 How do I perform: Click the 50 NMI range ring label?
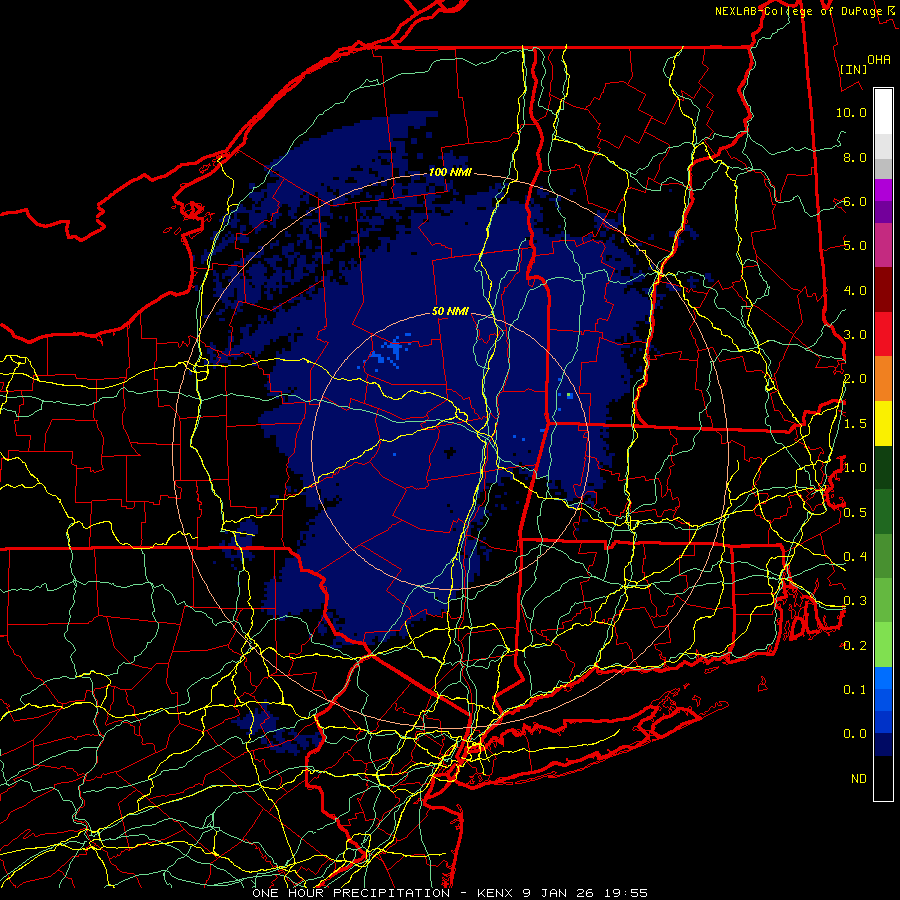pyautogui.click(x=450, y=312)
